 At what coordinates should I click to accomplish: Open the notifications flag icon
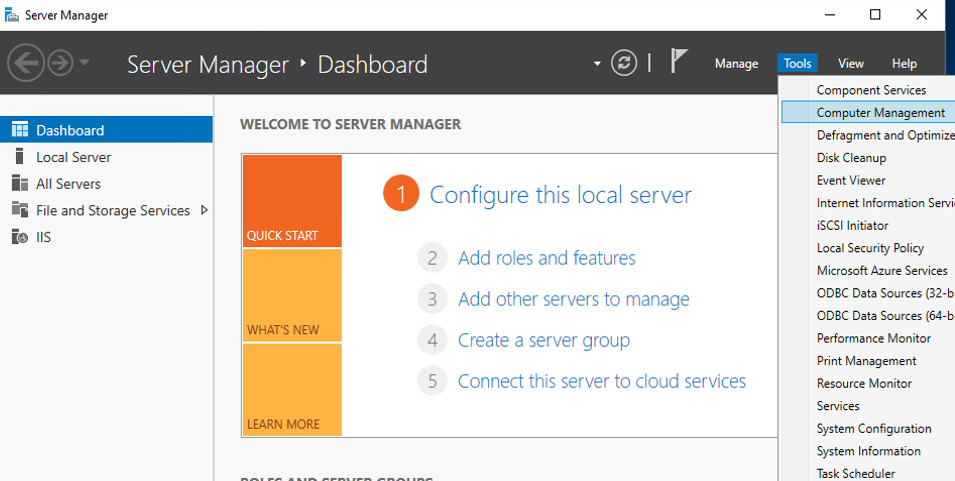click(679, 62)
